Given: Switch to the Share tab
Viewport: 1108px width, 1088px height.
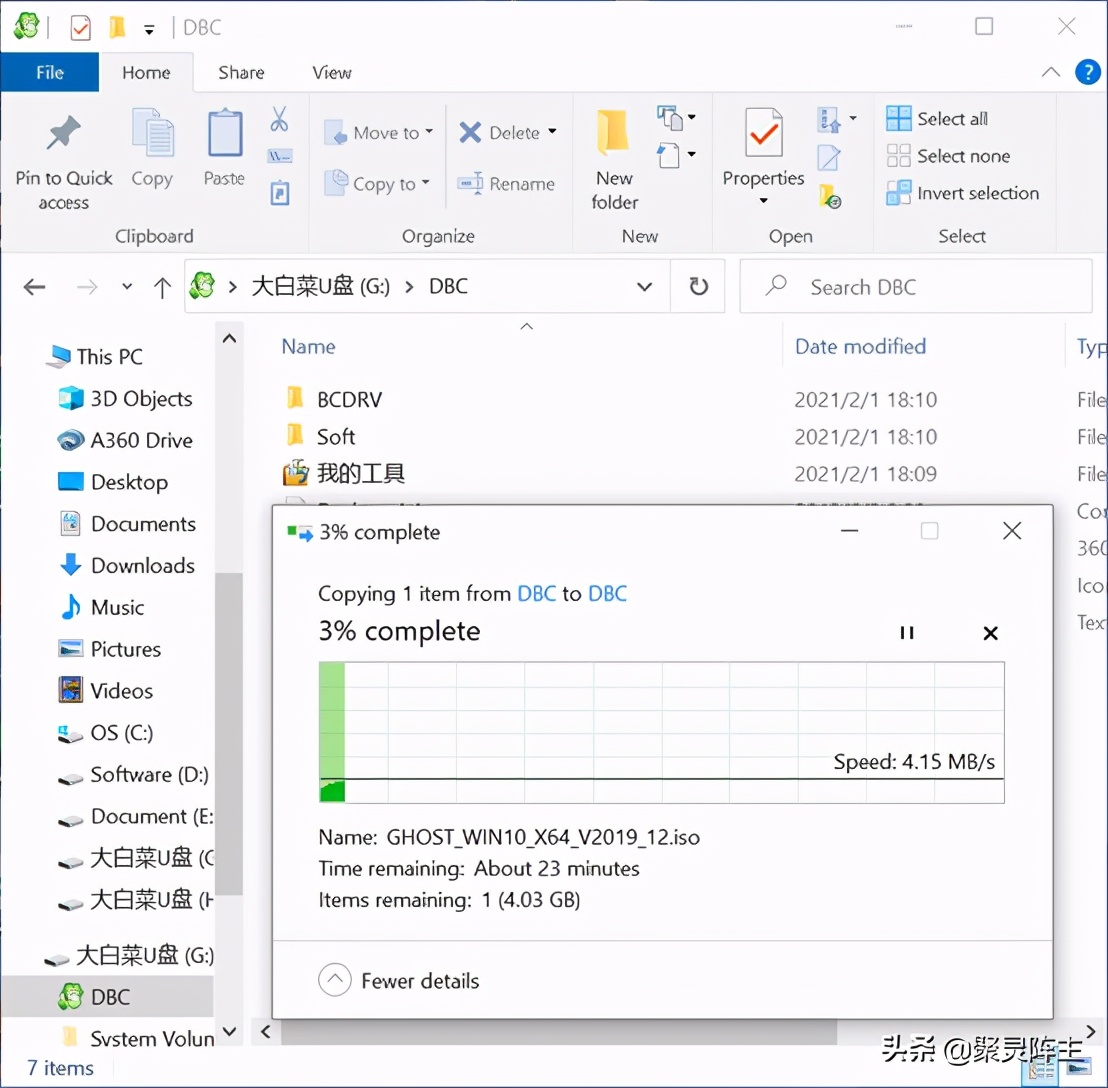Looking at the screenshot, I should pyautogui.click(x=241, y=73).
